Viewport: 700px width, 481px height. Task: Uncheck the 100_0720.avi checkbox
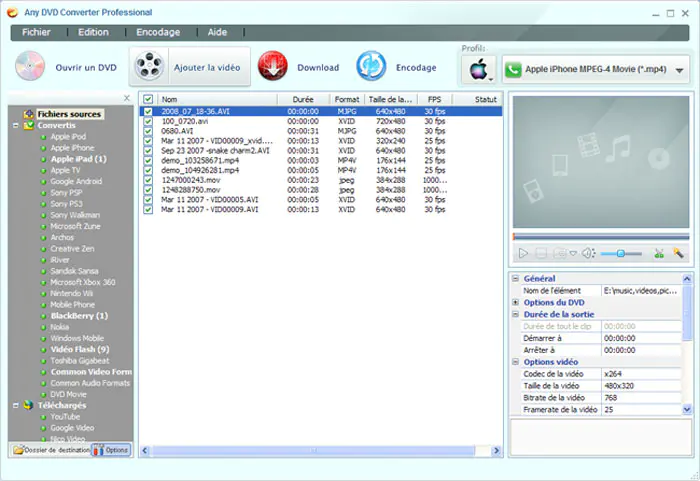coord(148,121)
